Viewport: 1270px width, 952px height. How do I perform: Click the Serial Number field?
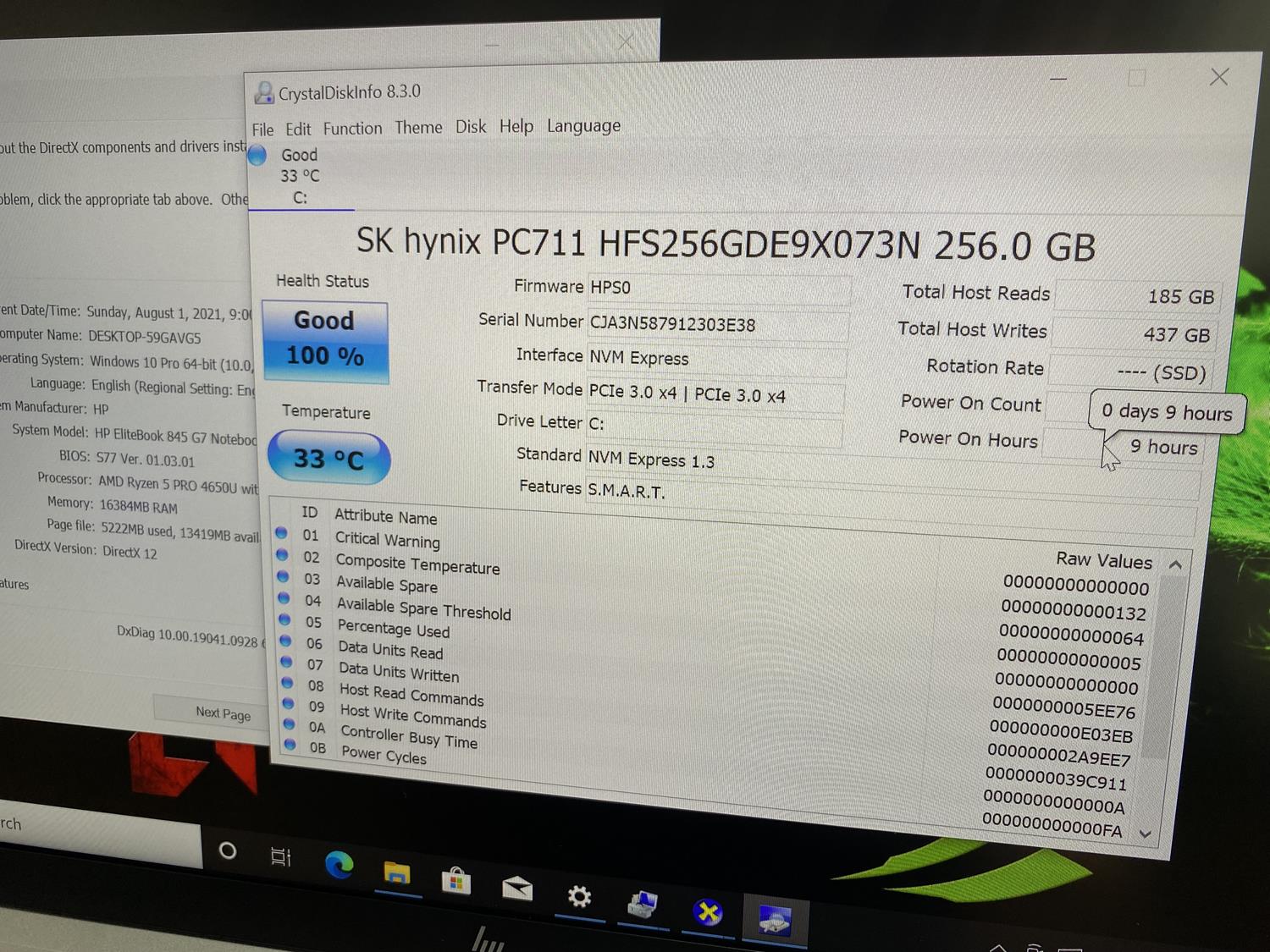tap(717, 325)
